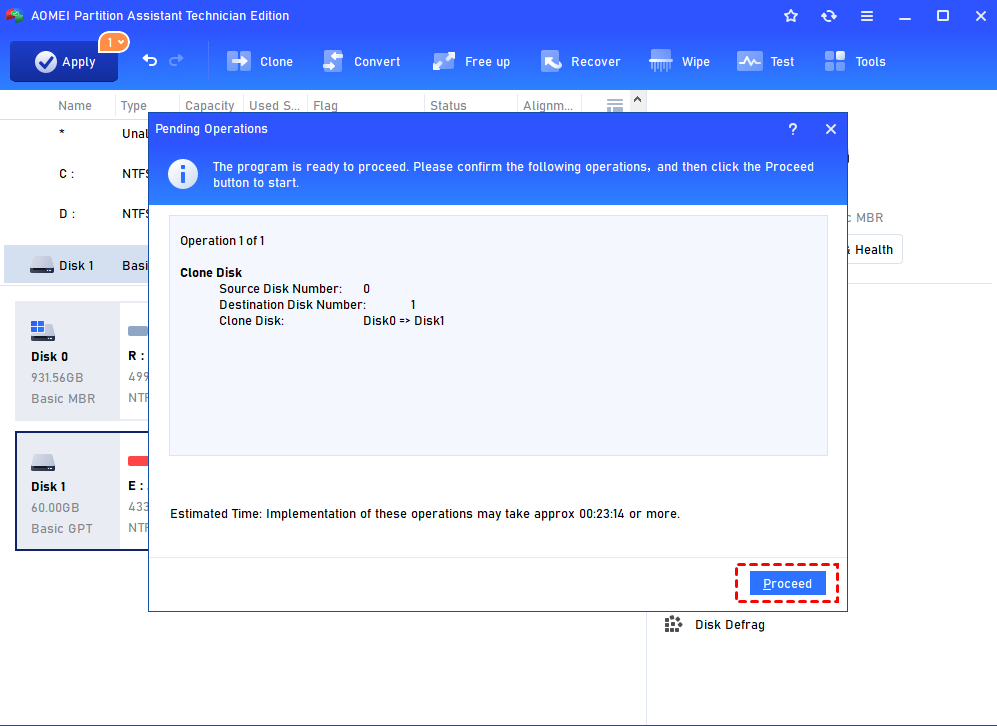Collapse the partition list with up chevron
The image size is (997, 726).
pos(637,100)
